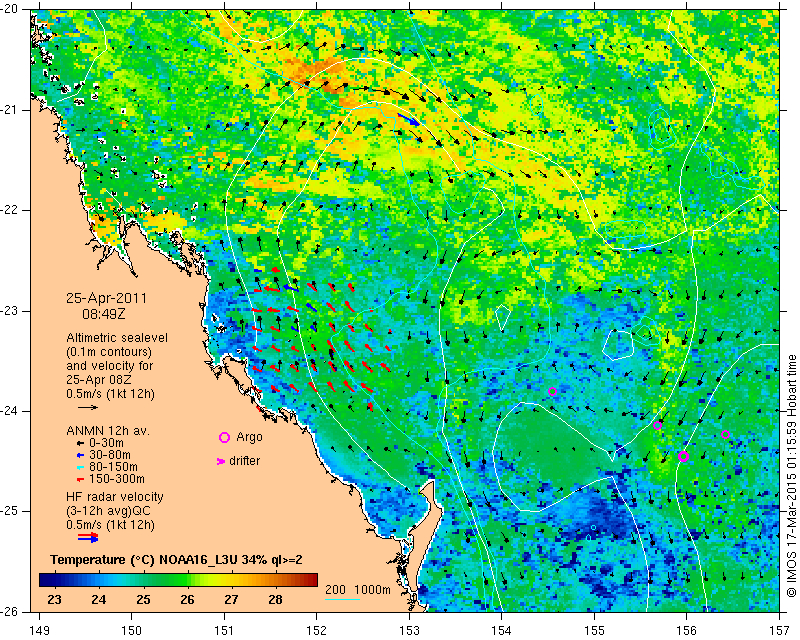This screenshot has width=800, height=640.
Task: Click the 'HF radar velocity' legend heading
Action: pos(115,497)
